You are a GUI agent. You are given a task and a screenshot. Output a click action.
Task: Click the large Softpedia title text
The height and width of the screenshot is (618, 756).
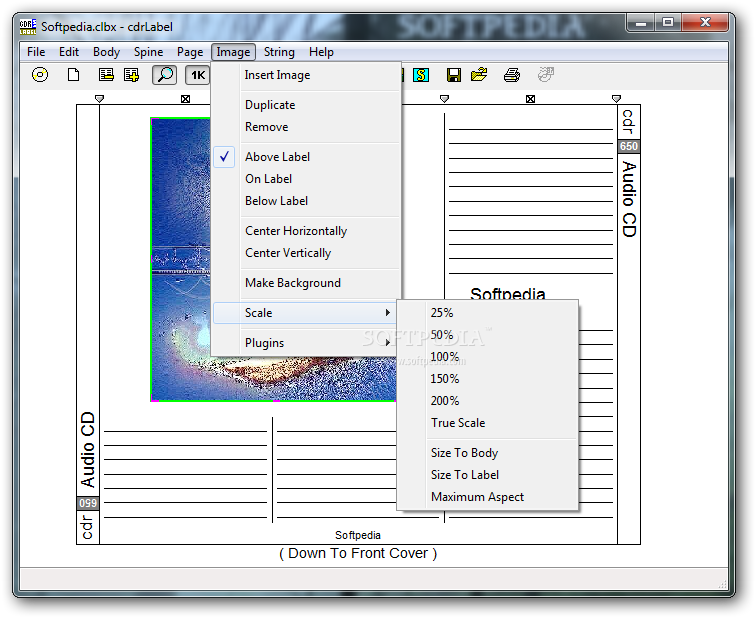tap(508, 293)
